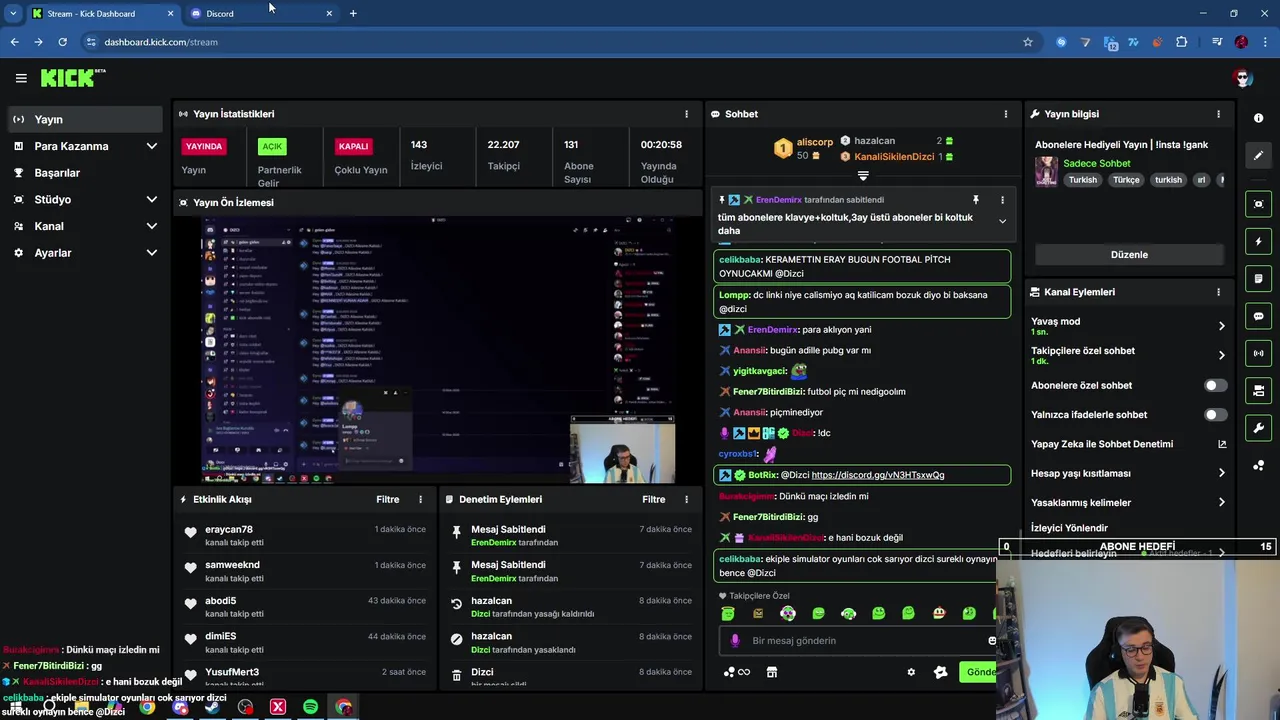Switch to Stream - Kick Dashboard tab
This screenshot has height=720, width=1280.
[102, 13]
